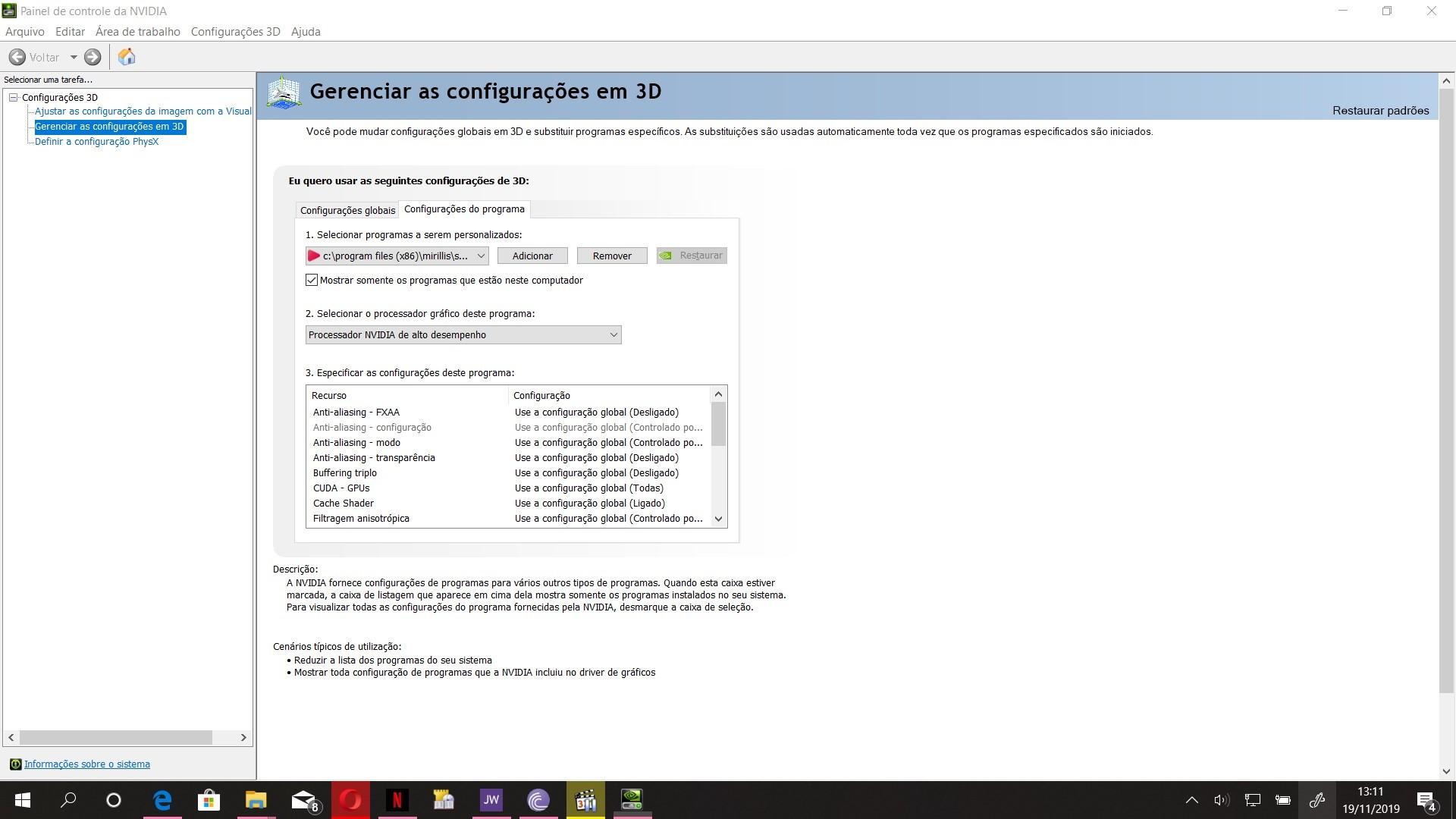Select the Filtragem anisotrópica row
The image size is (1456, 819).
pos(508,519)
